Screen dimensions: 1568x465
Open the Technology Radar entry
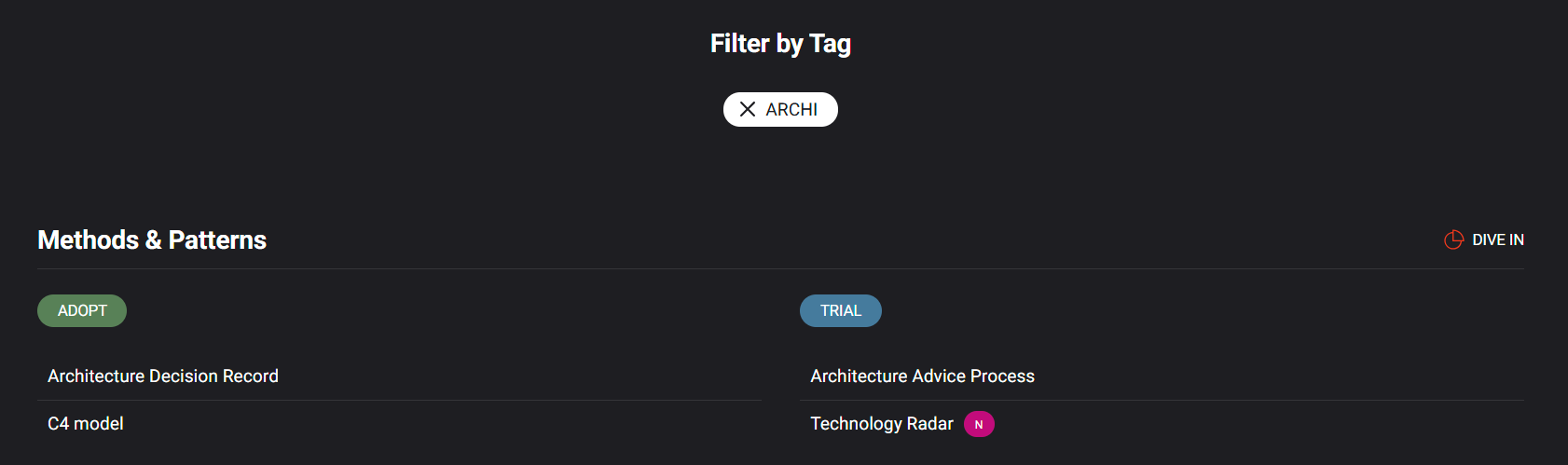click(x=1162, y=424)
